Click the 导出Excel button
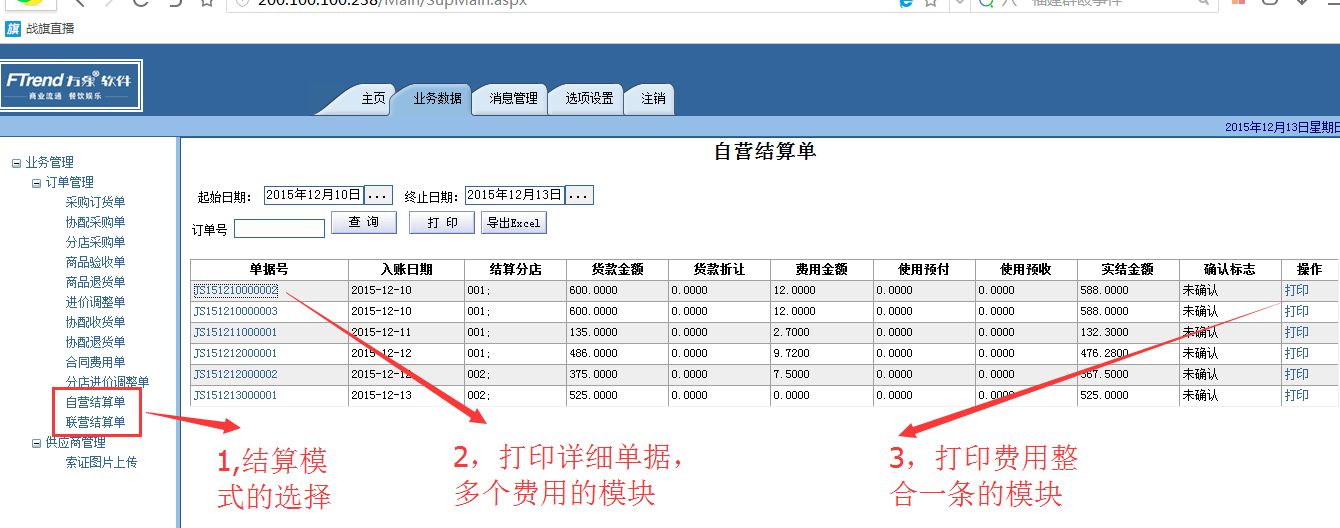Viewport: 1340px width, 528px height. tap(514, 223)
